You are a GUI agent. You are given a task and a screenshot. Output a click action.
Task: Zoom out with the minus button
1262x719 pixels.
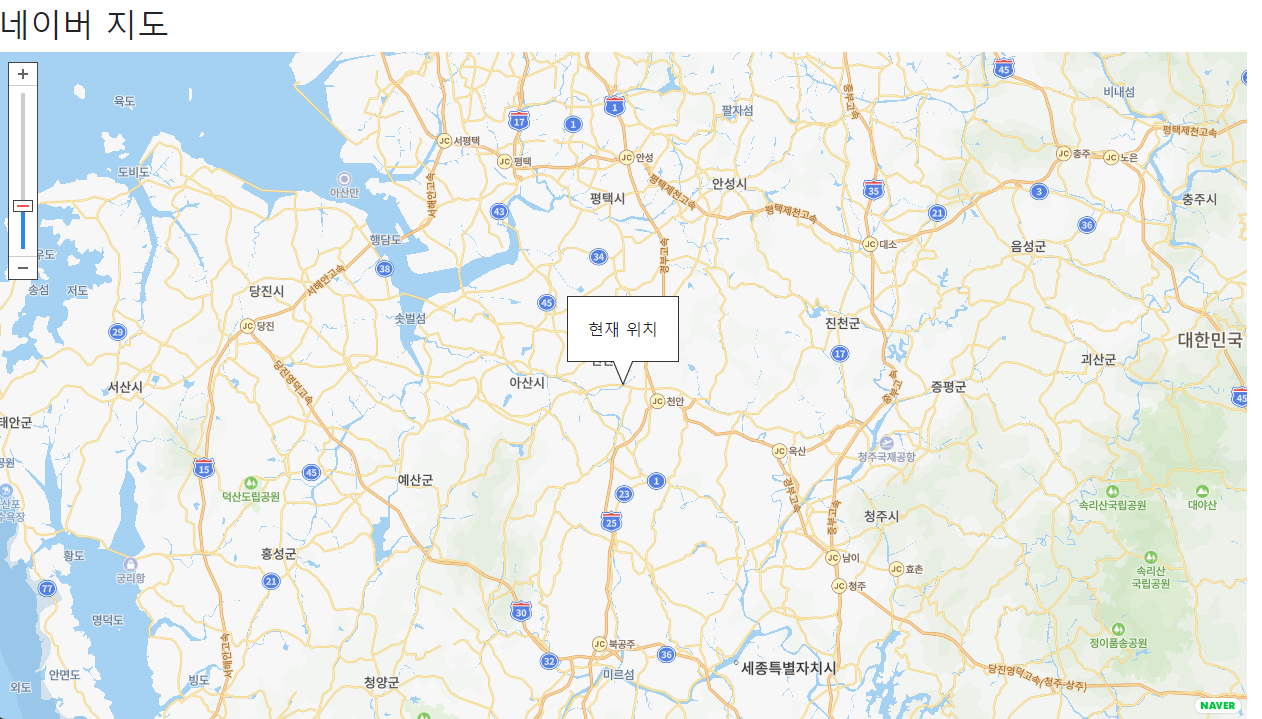click(x=23, y=268)
